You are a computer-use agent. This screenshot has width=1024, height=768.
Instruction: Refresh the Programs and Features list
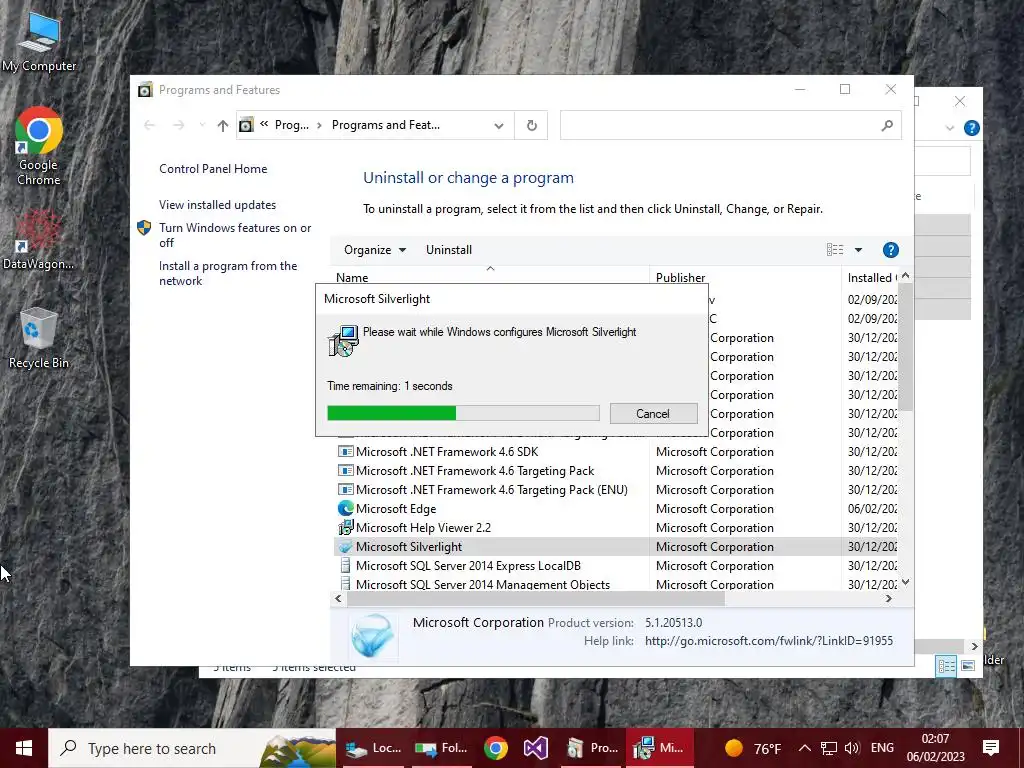point(532,125)
